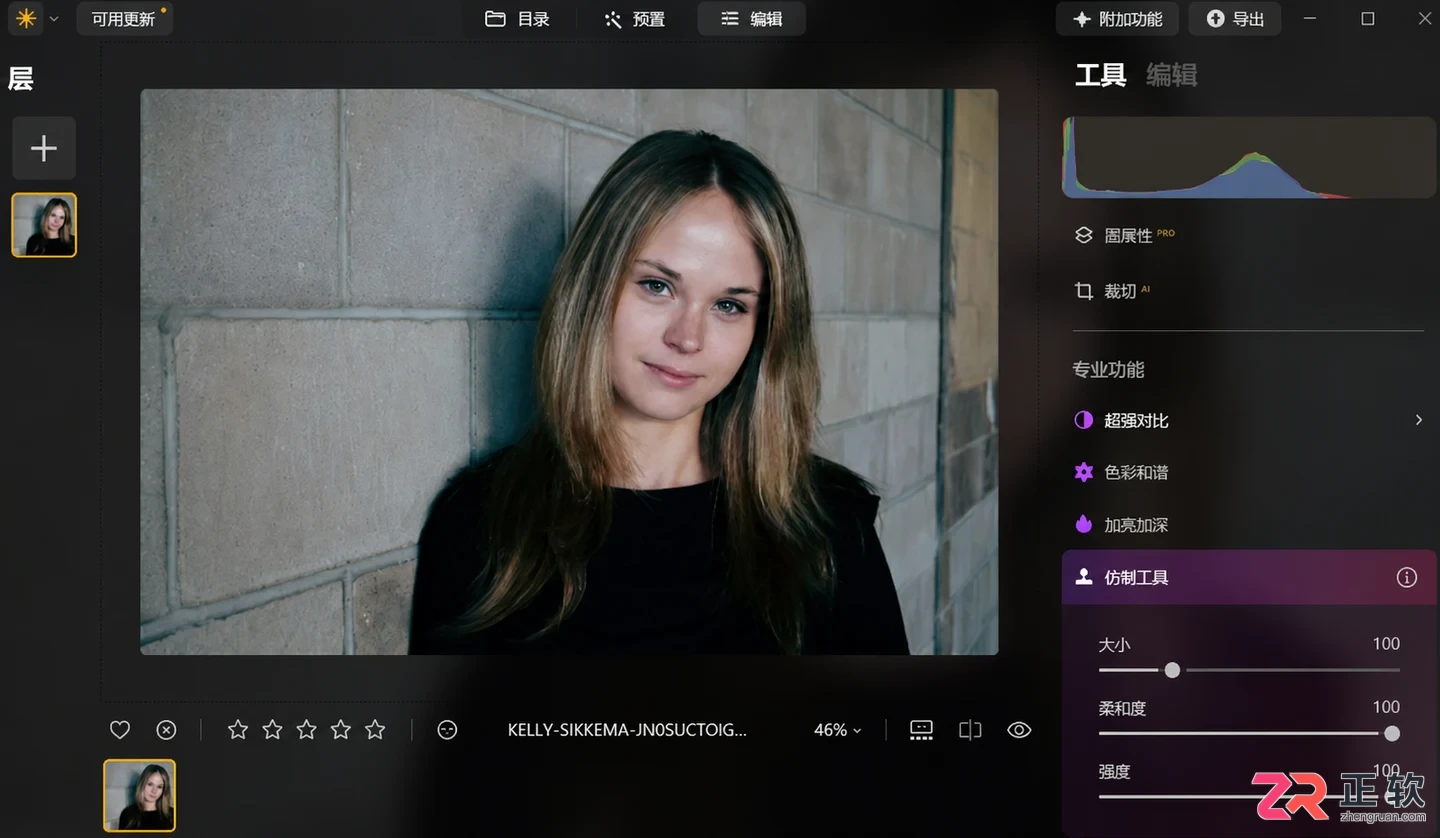Click the histogram display
The width and height of the screenshot is (1440, 838).
(x=1249, y=157)
